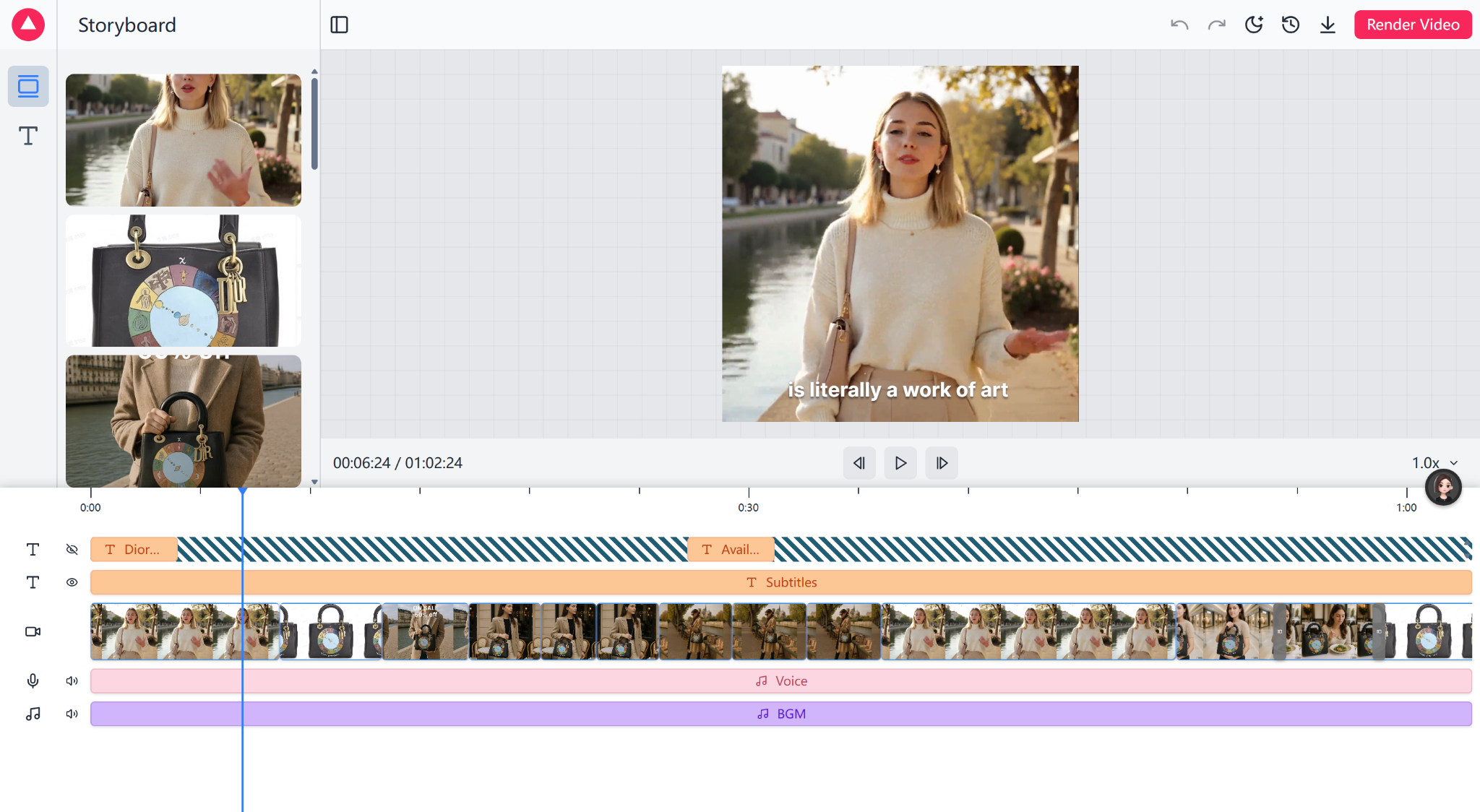Hide the Subtitles track using its eye icon
Image resolution: width=1480 pixels, height=812 pixels.
[x=72, y=582]
